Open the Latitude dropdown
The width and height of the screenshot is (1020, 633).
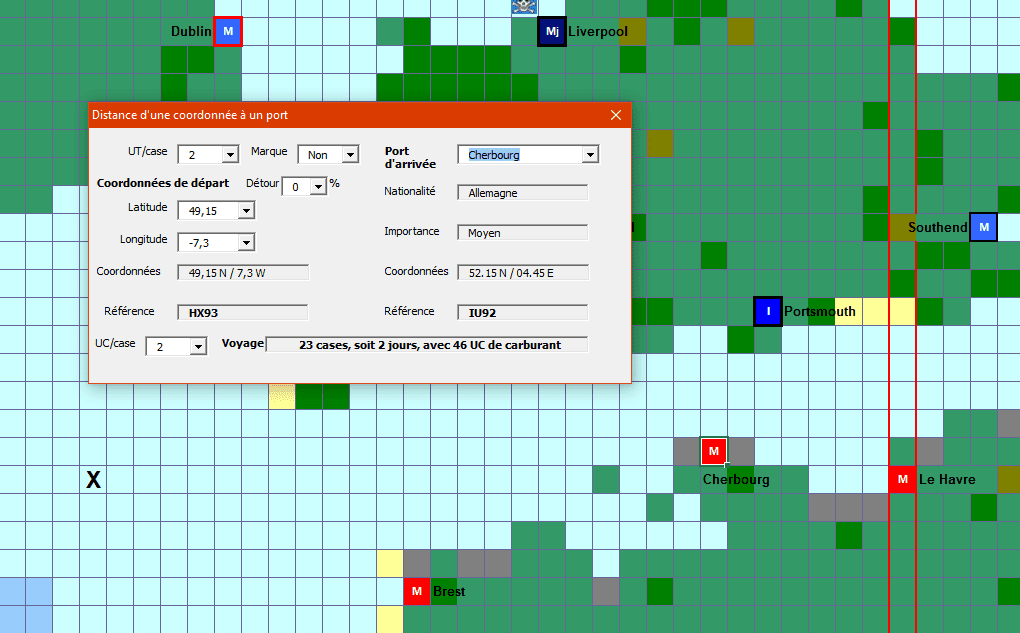[246, 211]
